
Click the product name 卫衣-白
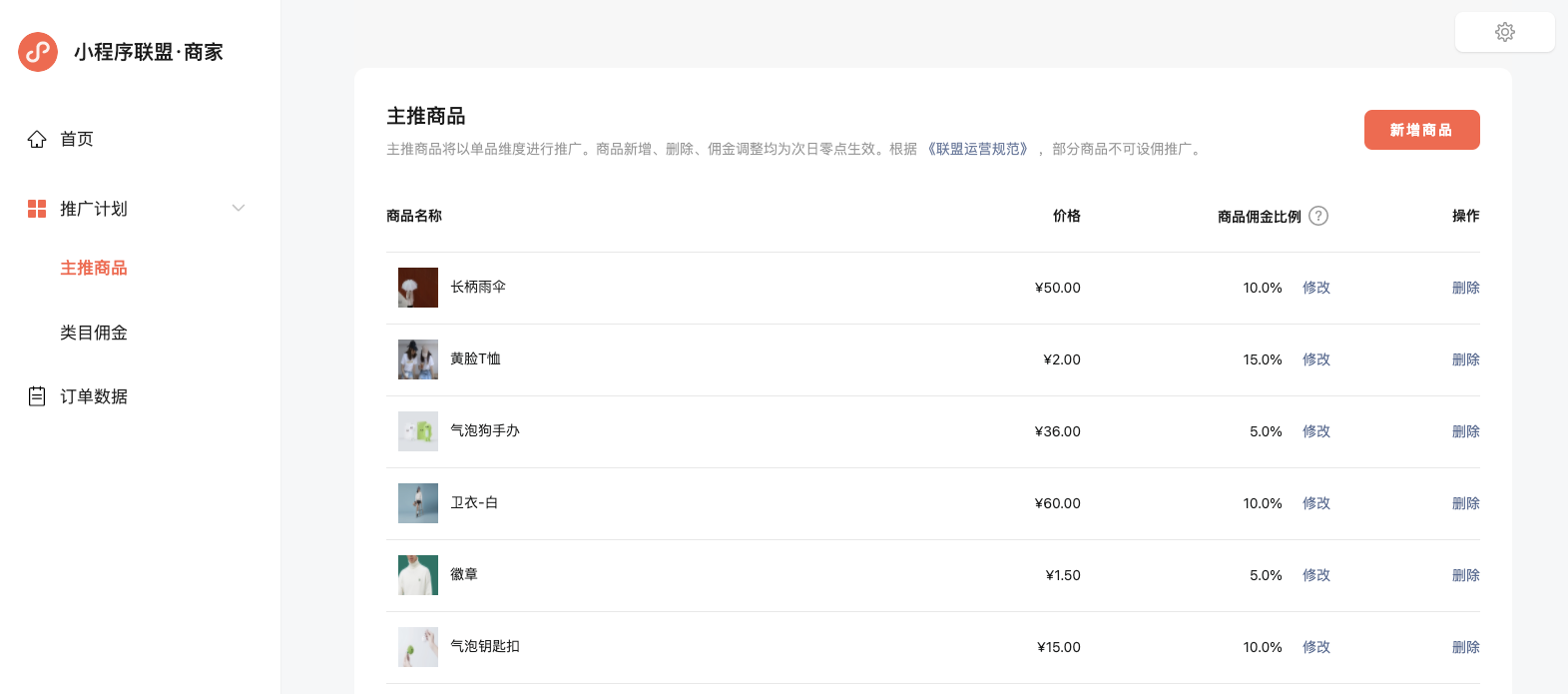[474, 502]
